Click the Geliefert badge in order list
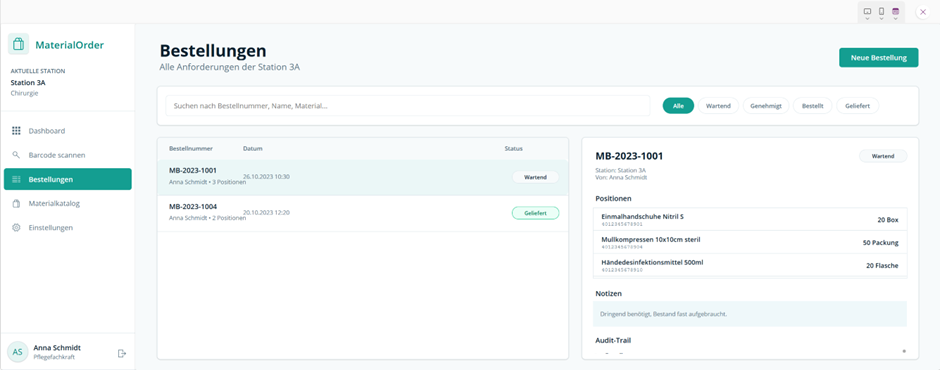Viewport: 940px width, 370px height. click(535, 213)
